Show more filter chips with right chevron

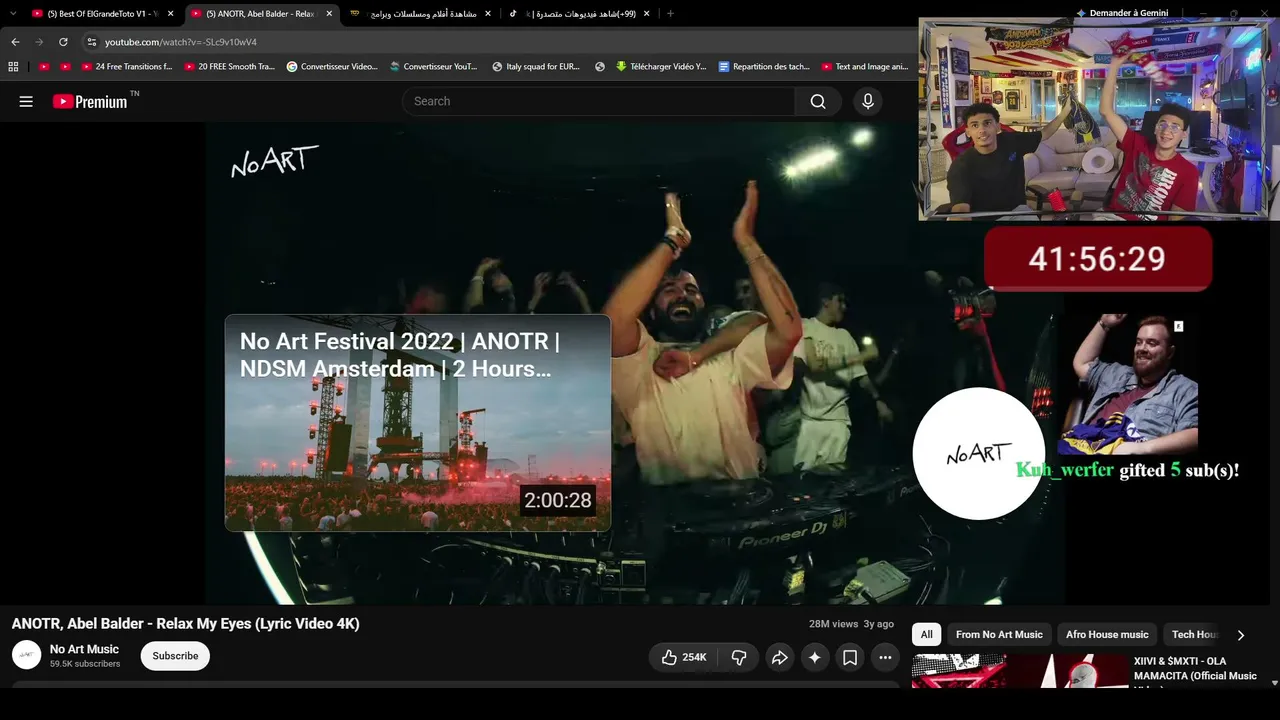[1241, 635]
